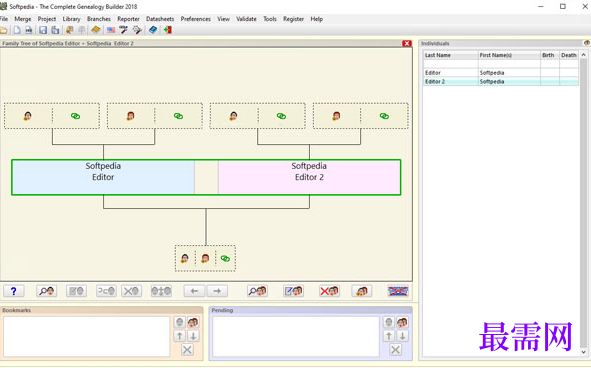
Task: Open the Register menu
Action: pos(294,19)
